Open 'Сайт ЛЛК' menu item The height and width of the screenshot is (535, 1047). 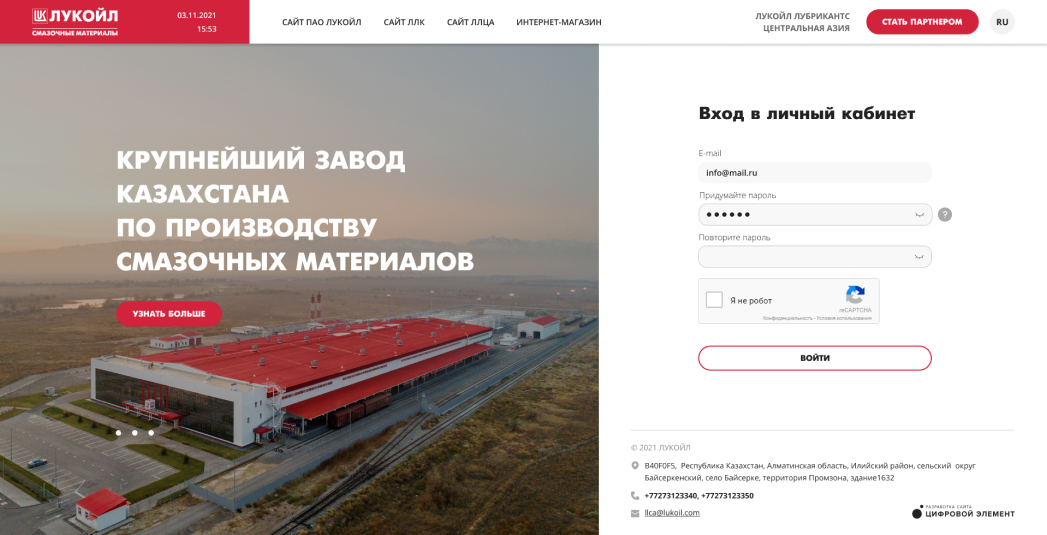point(404,22)
